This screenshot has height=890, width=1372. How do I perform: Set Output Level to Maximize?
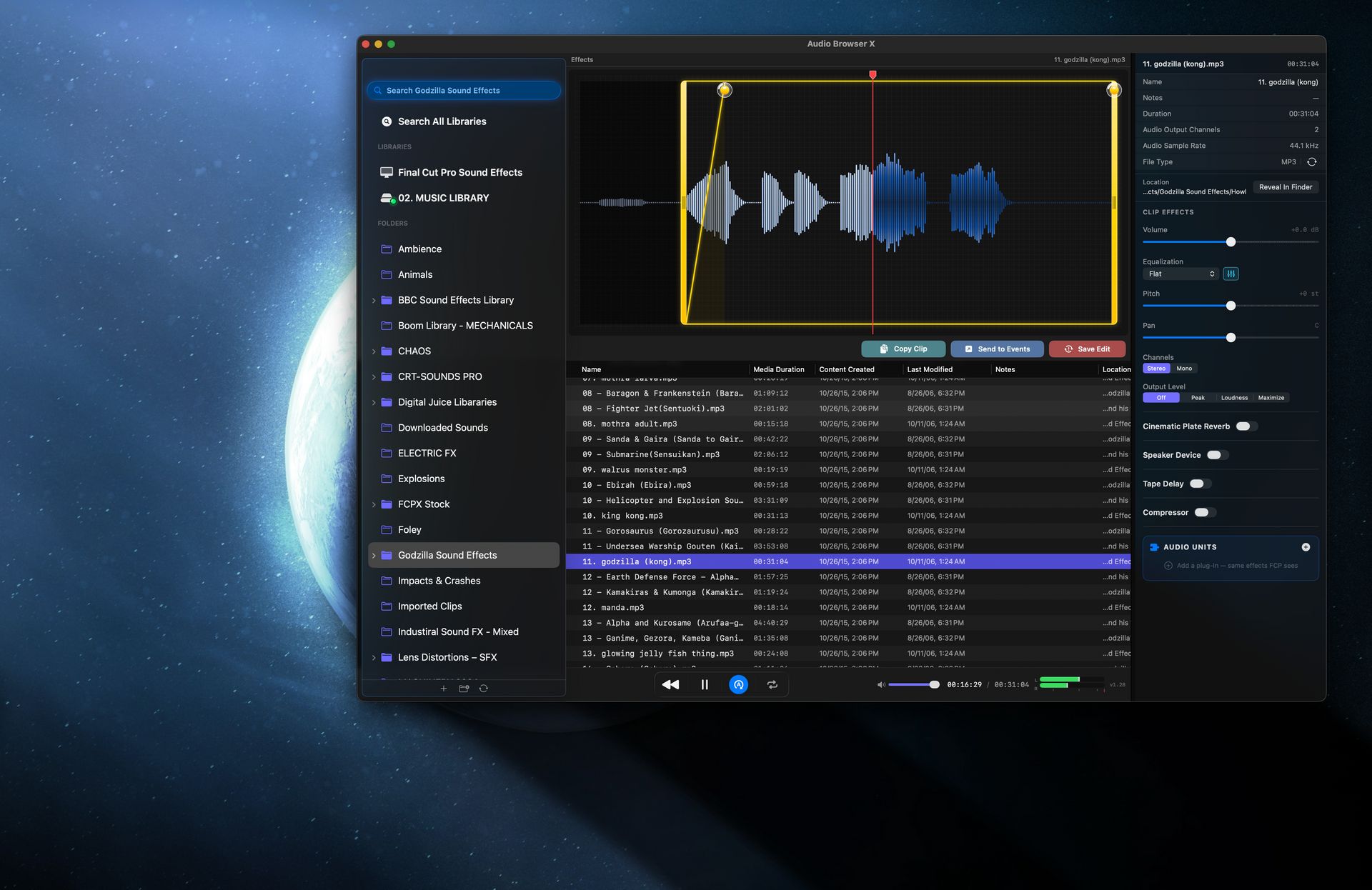tap(1271, 398)
